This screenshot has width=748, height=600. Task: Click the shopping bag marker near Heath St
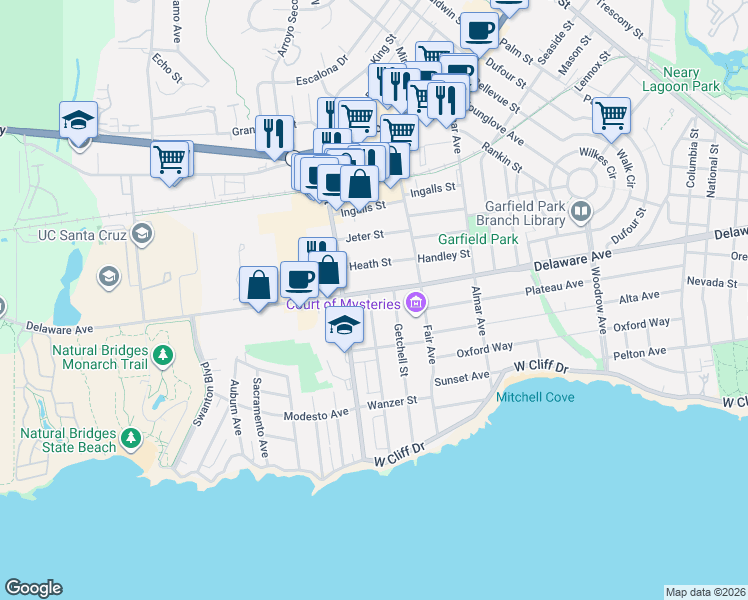tap(329, 270)
